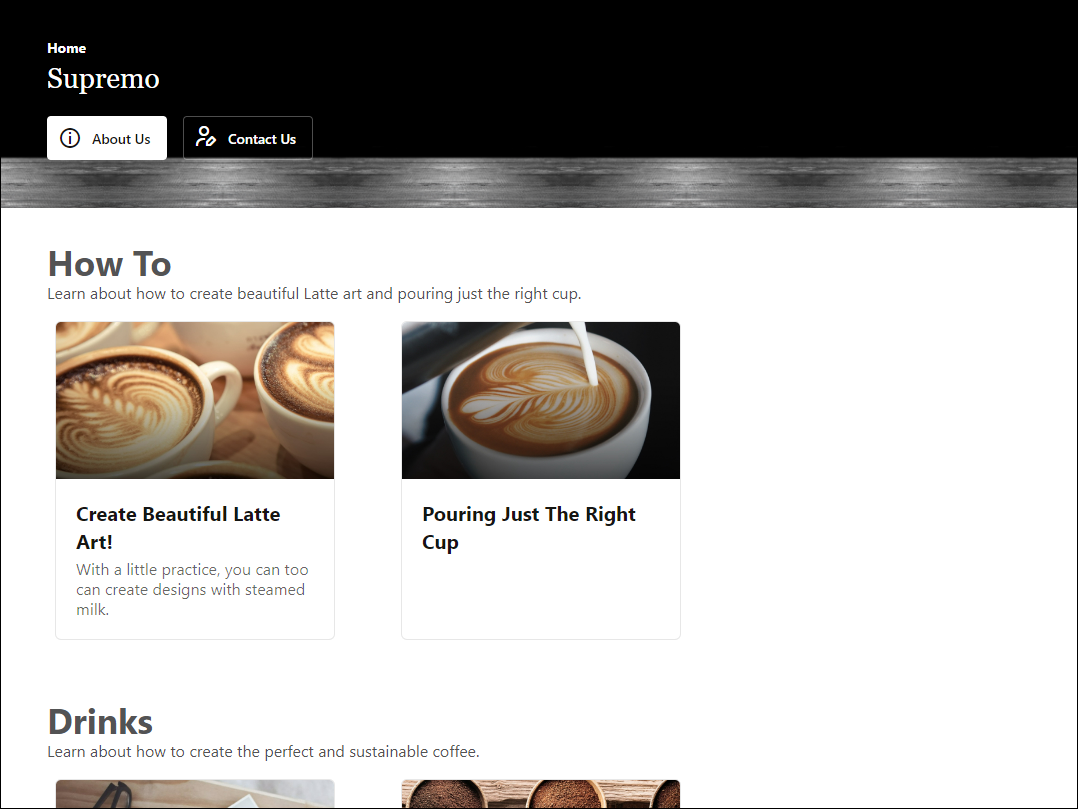Click the sustainable coffee intro text under Drinks

click(262, 751)
